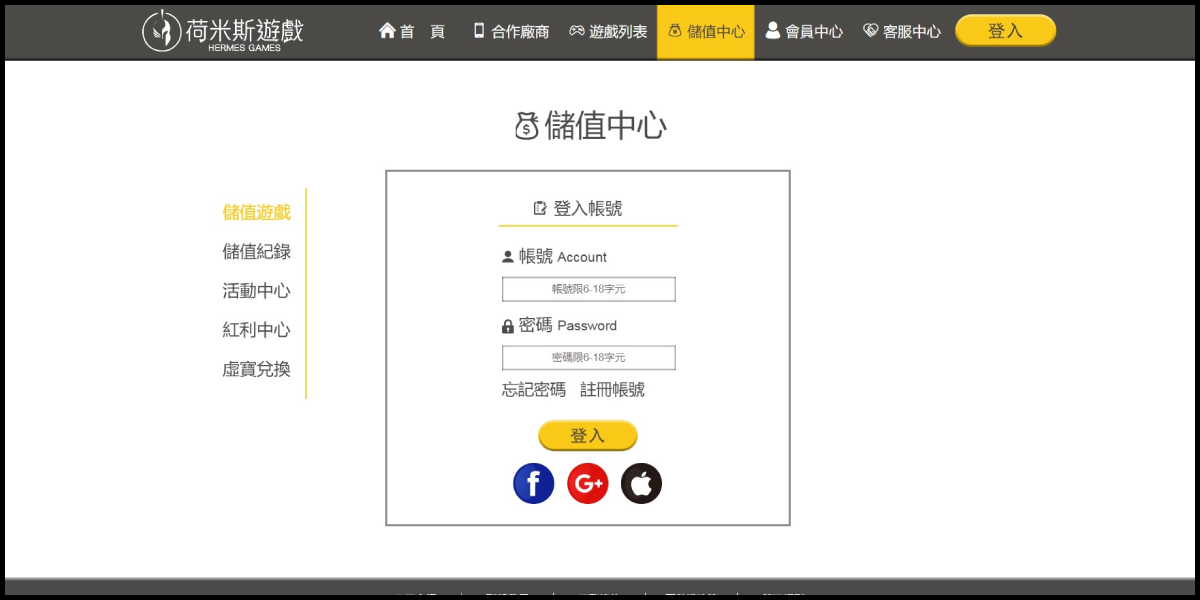Open 儲值紀錄 in the left sidebar
This screenshot has height=600, width=1200.
coord(256,251)
